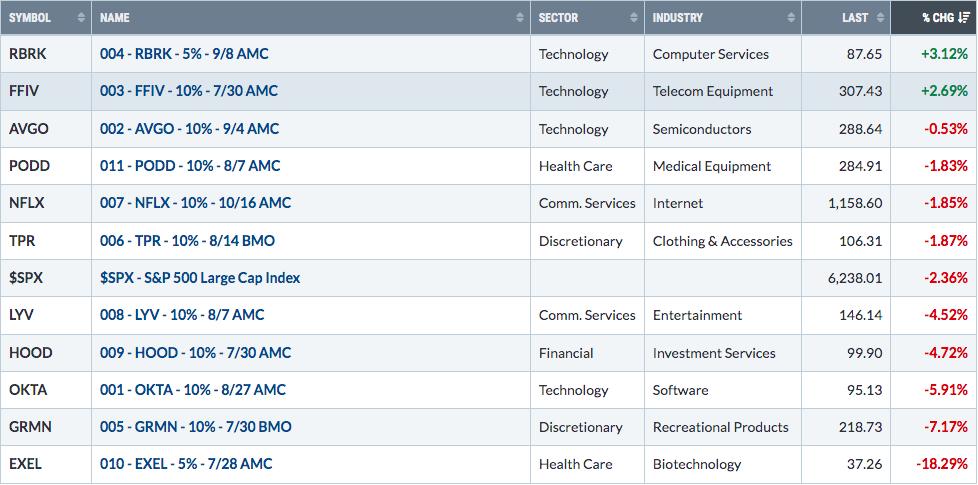The height and width of the screenshot is (485, 978).
Task: Open the 003 - FFIV - 10% - 7/30 AMC link
Action: tap(189, 91)
